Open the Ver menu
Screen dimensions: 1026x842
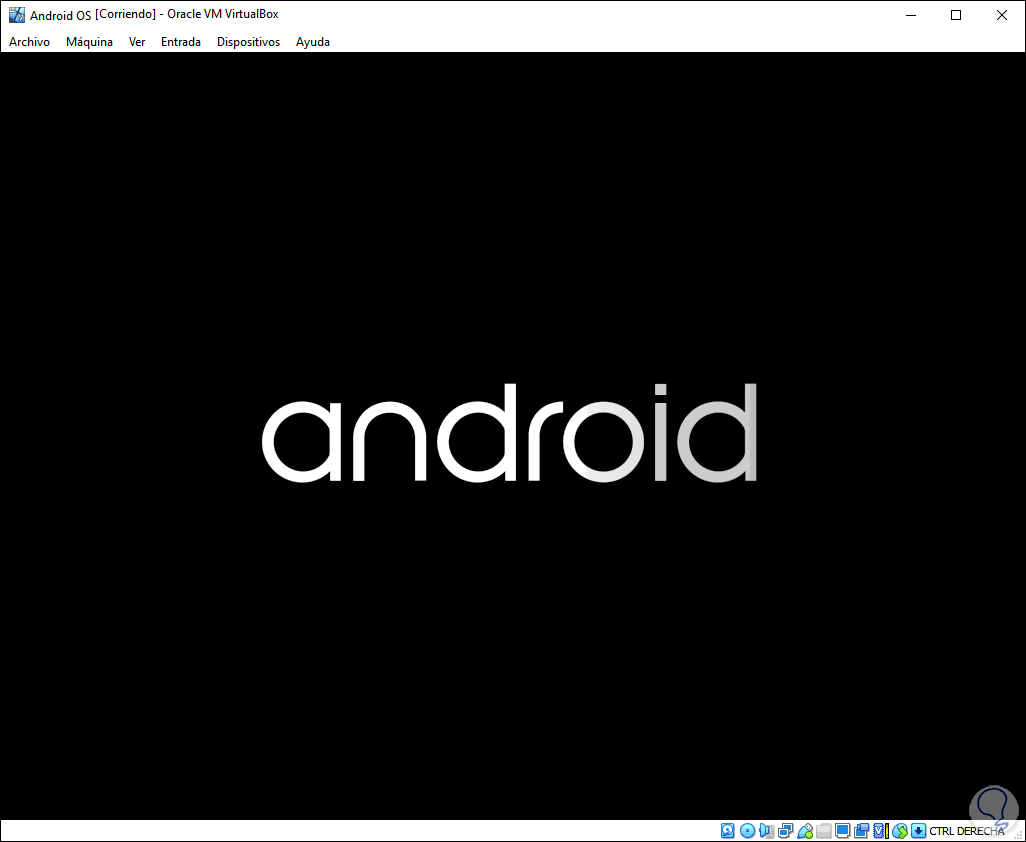tap(137, 42)
